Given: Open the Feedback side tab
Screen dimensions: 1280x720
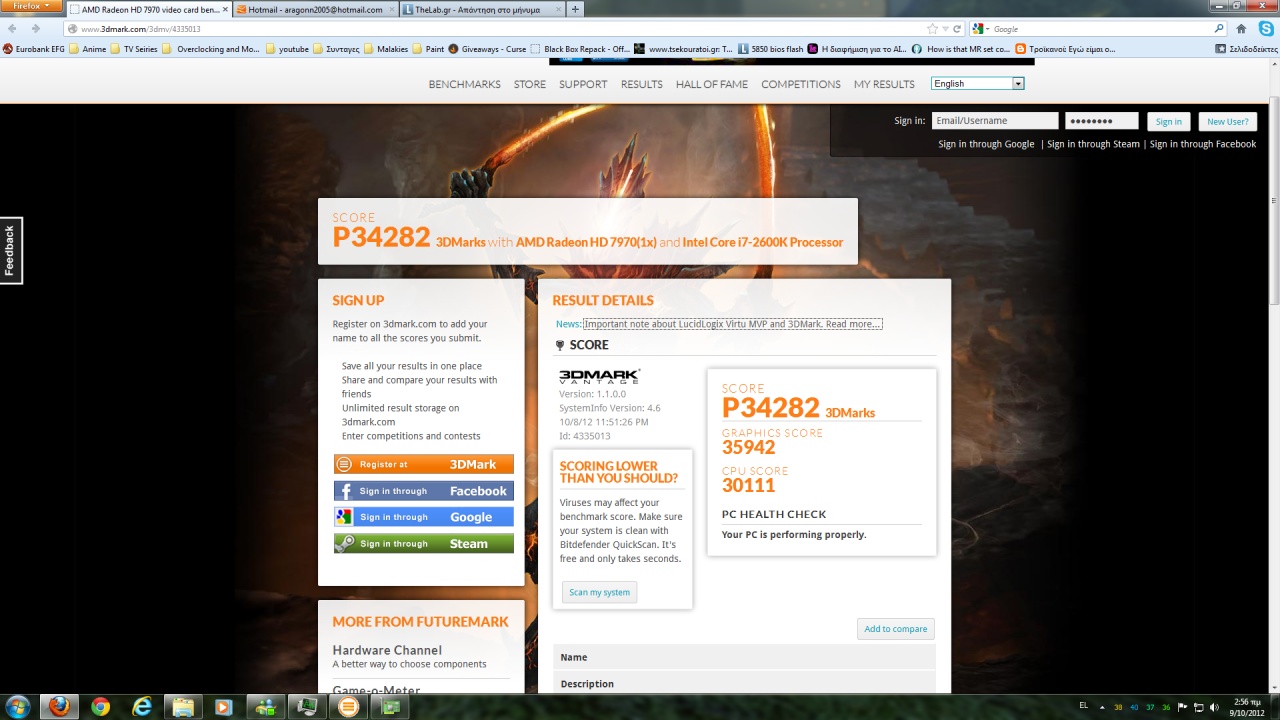Looking at the screenshot, I should 11,250.
